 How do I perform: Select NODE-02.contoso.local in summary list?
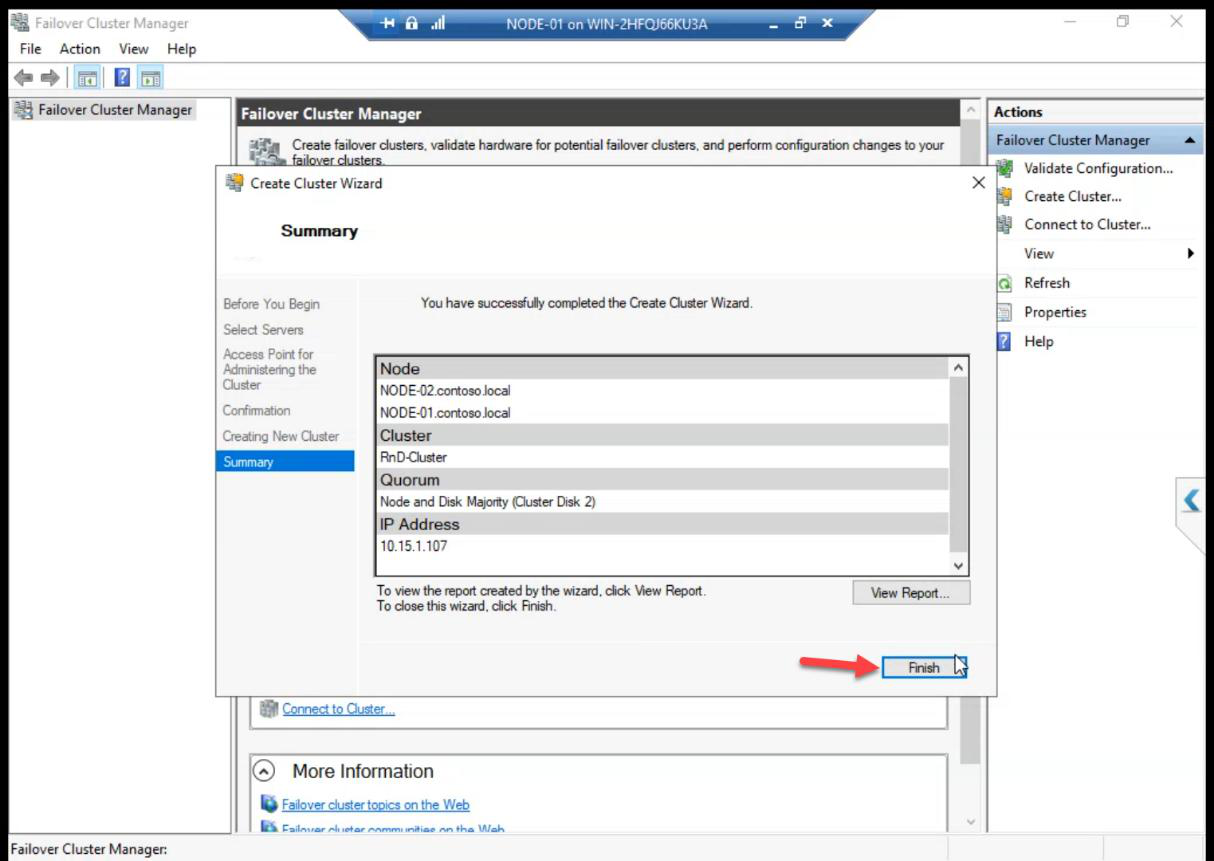click(x=445, y=391)
